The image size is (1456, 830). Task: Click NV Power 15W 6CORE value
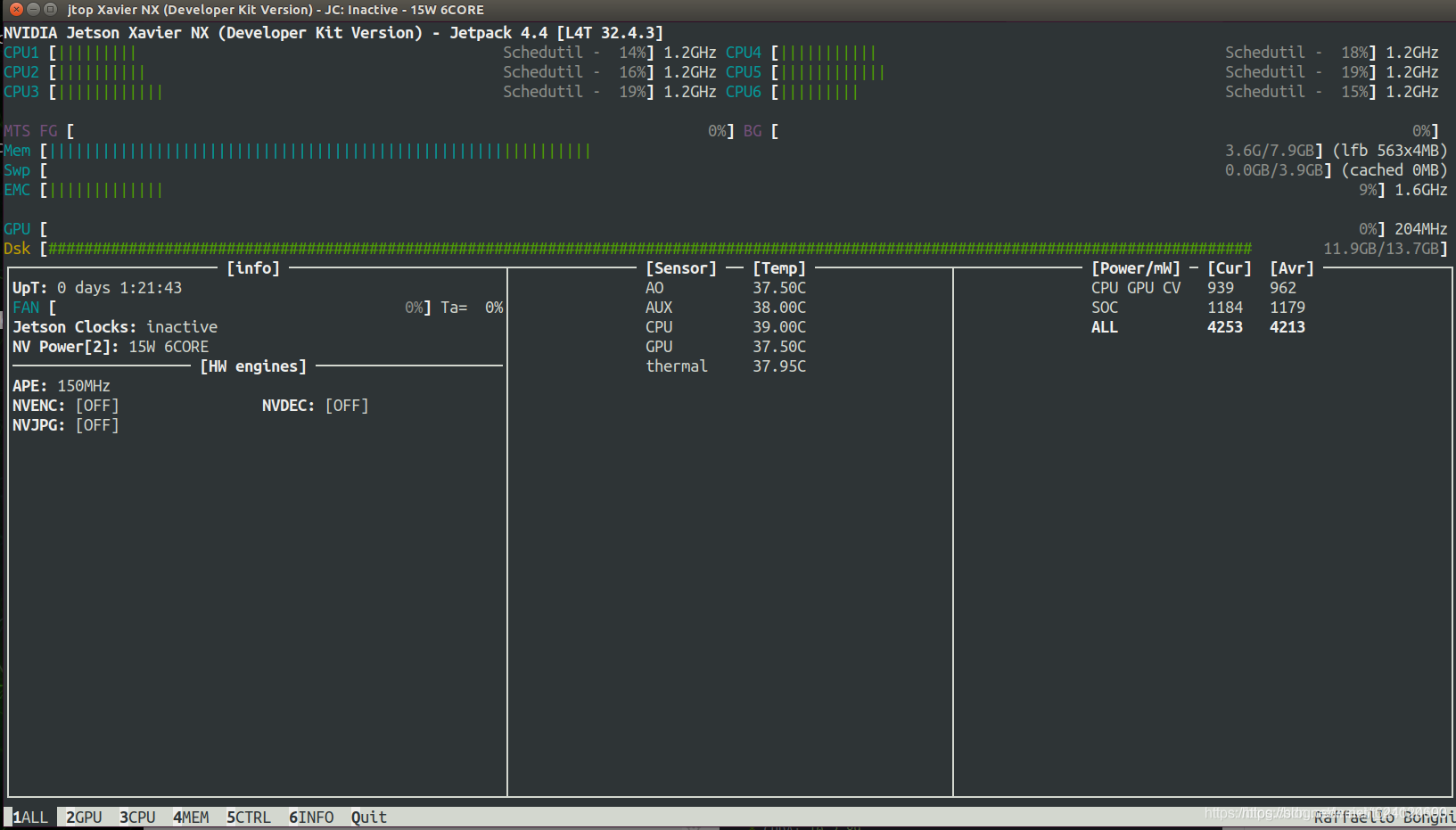(169, 347)
